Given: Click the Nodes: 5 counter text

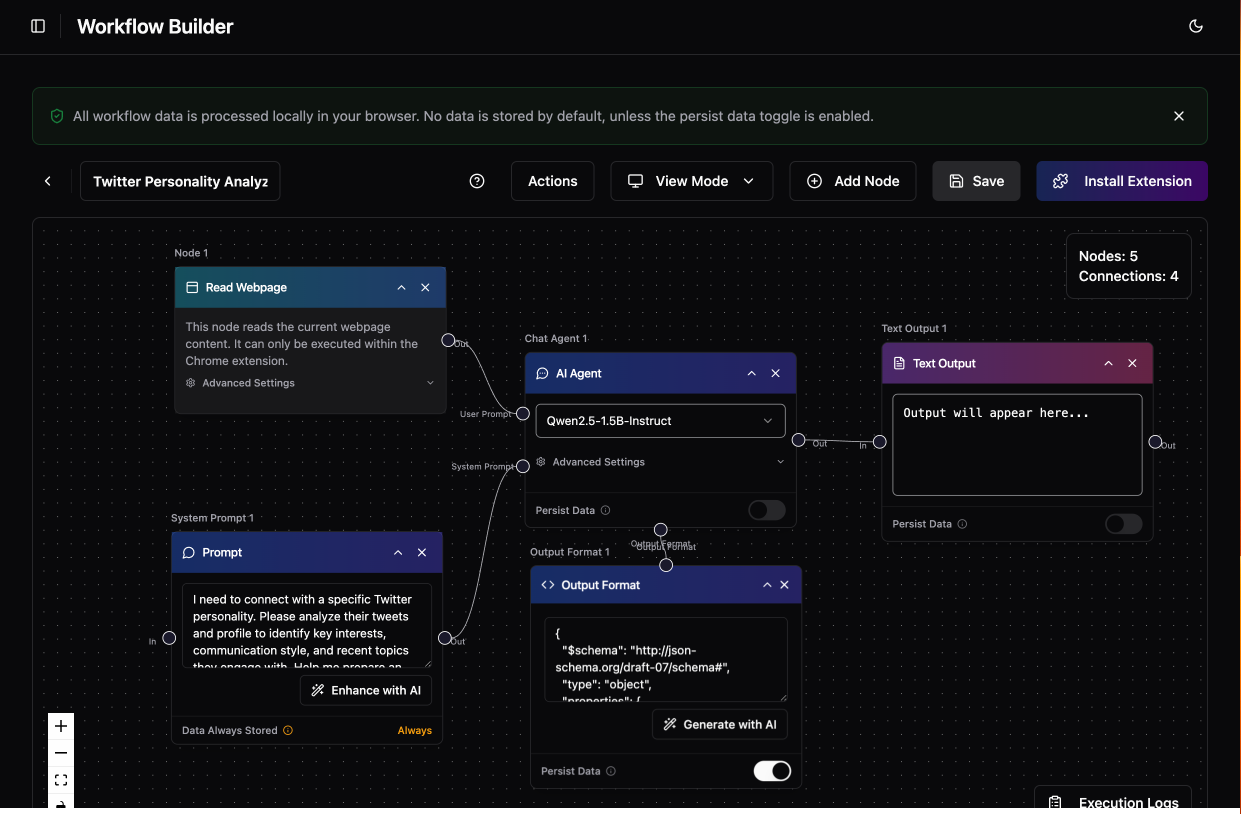Looking at the screenshot, I should coord(1109,257).
